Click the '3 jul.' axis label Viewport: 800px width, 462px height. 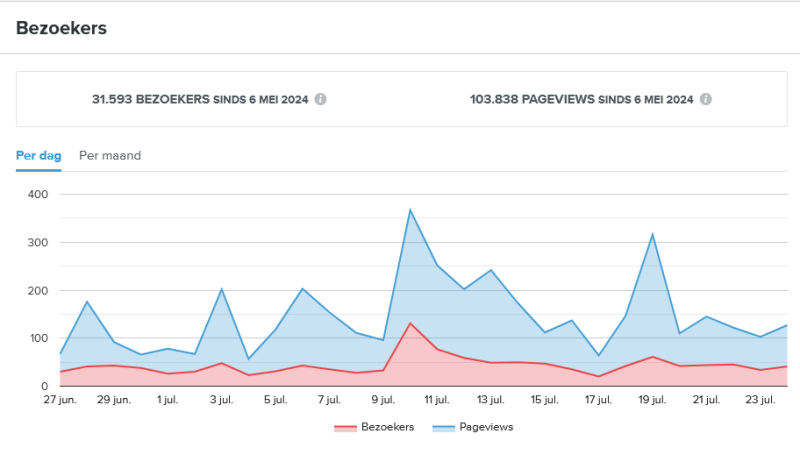pyautogui.click(x=221, y=400)
